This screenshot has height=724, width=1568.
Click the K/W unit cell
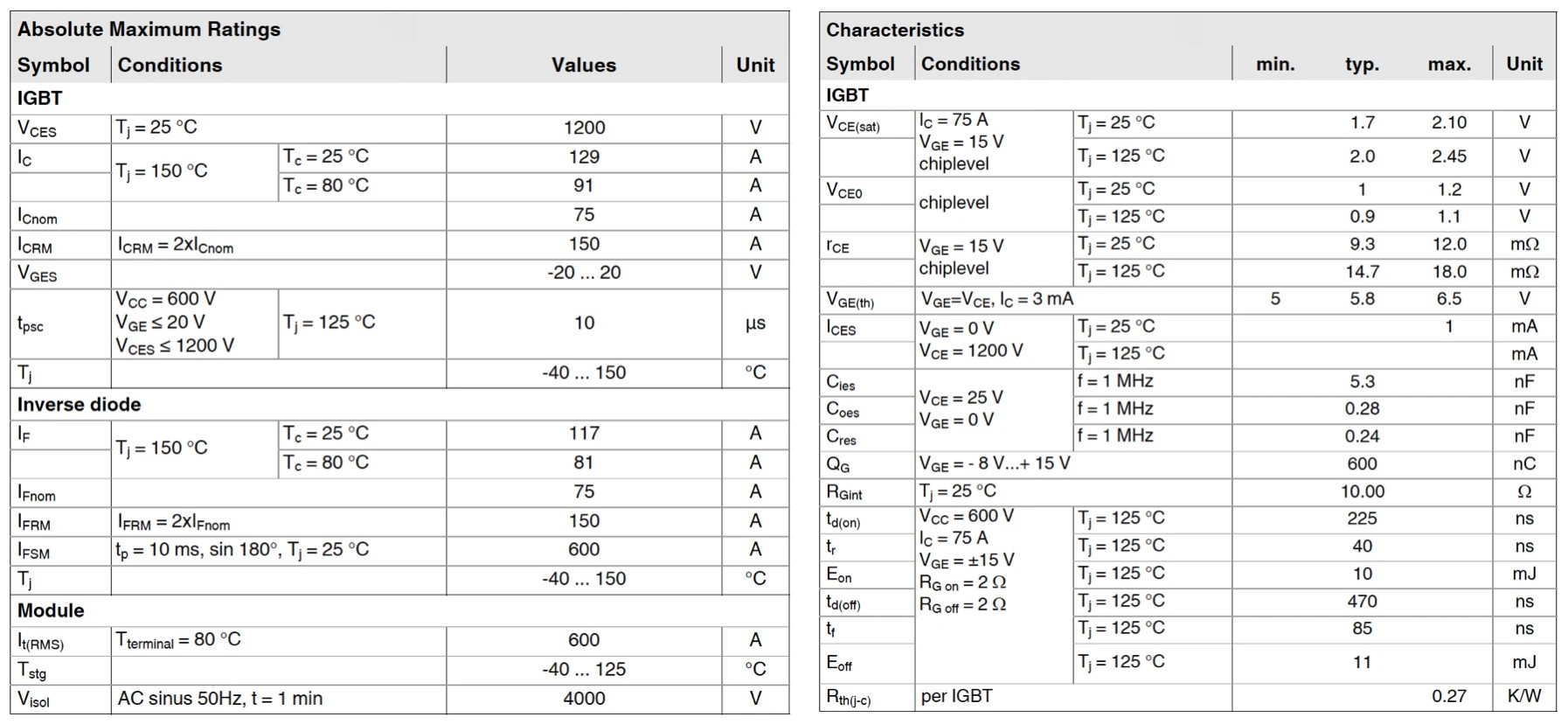1523,696
